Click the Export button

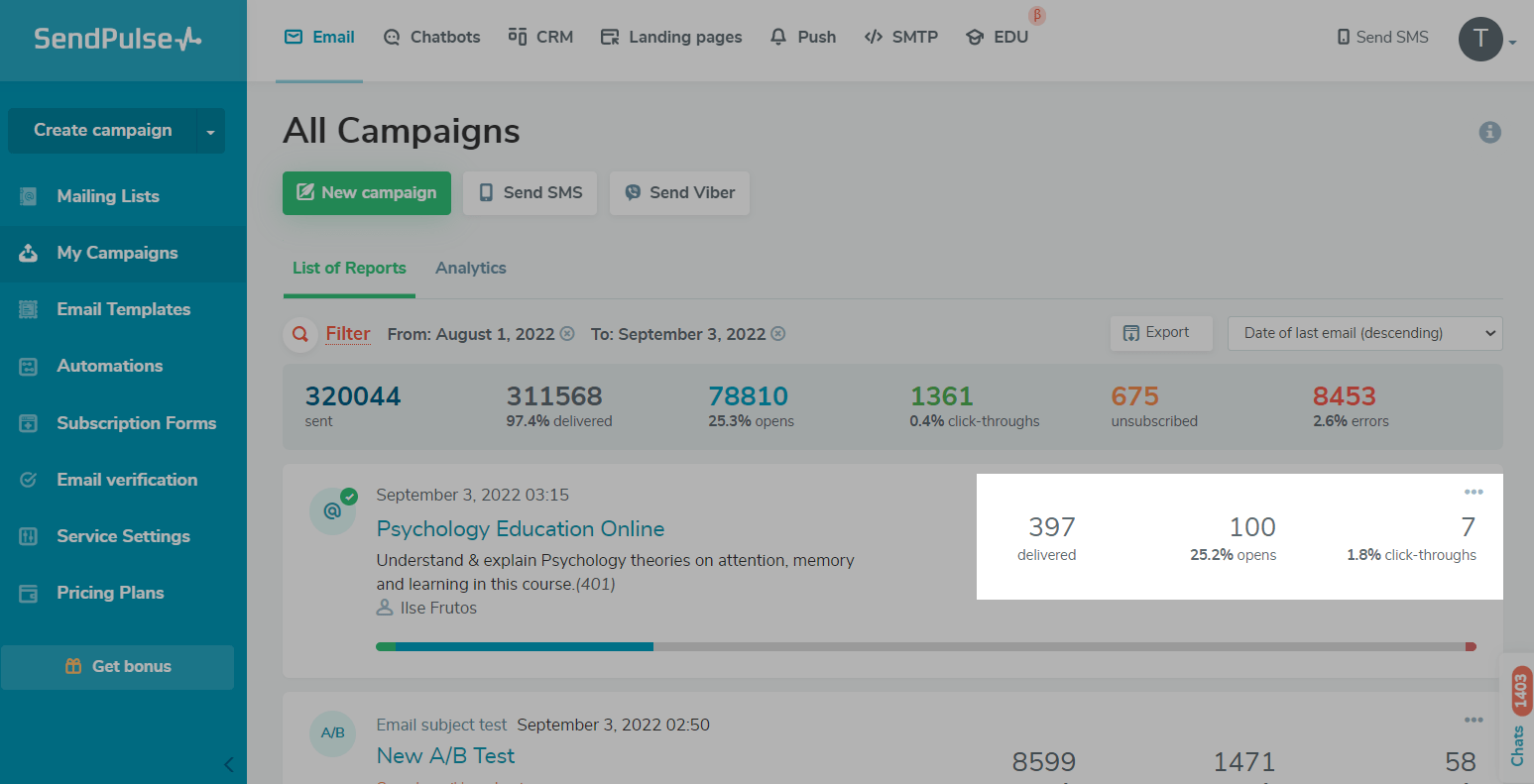click(x=1160, y=333)
